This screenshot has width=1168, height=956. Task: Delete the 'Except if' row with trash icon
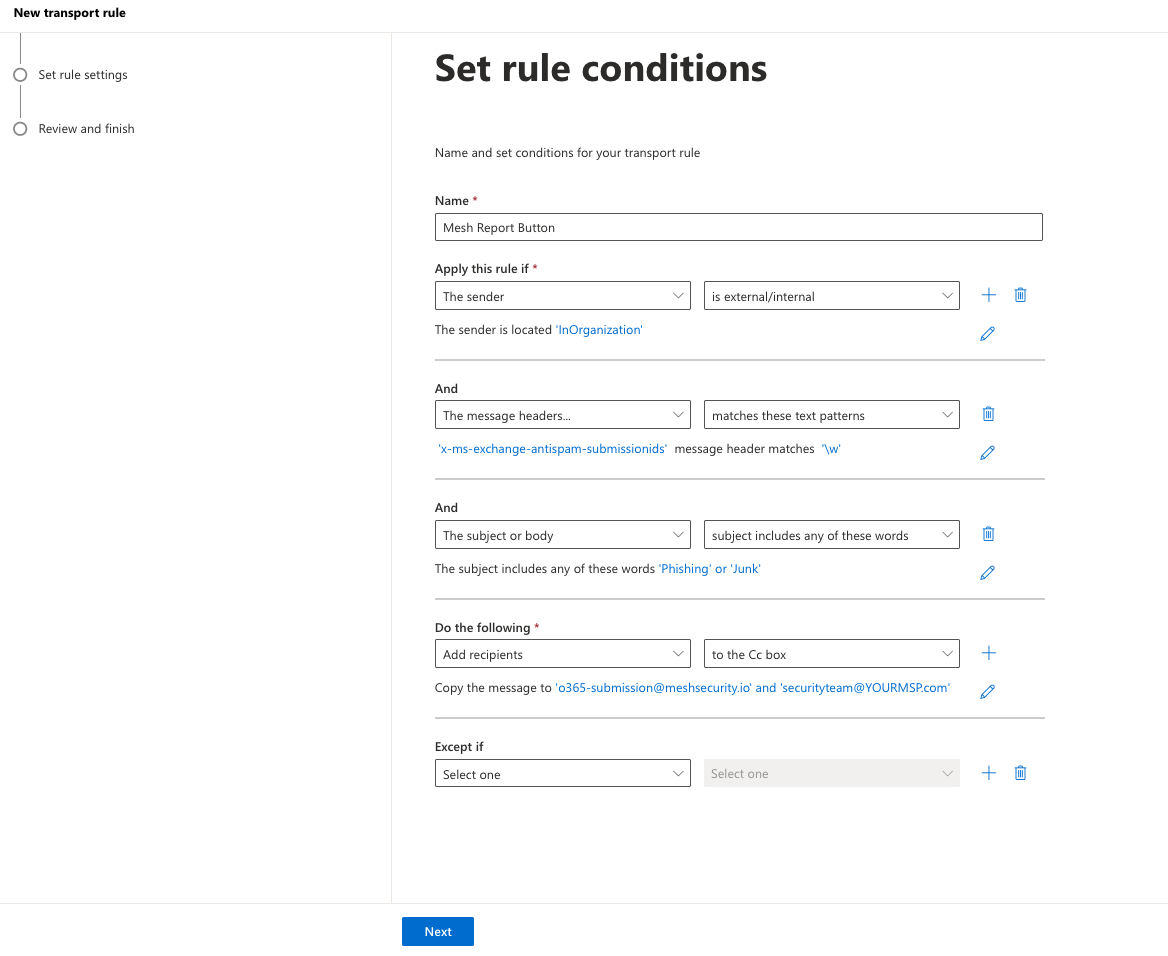pyautogui.click(x=1020, y=773)
